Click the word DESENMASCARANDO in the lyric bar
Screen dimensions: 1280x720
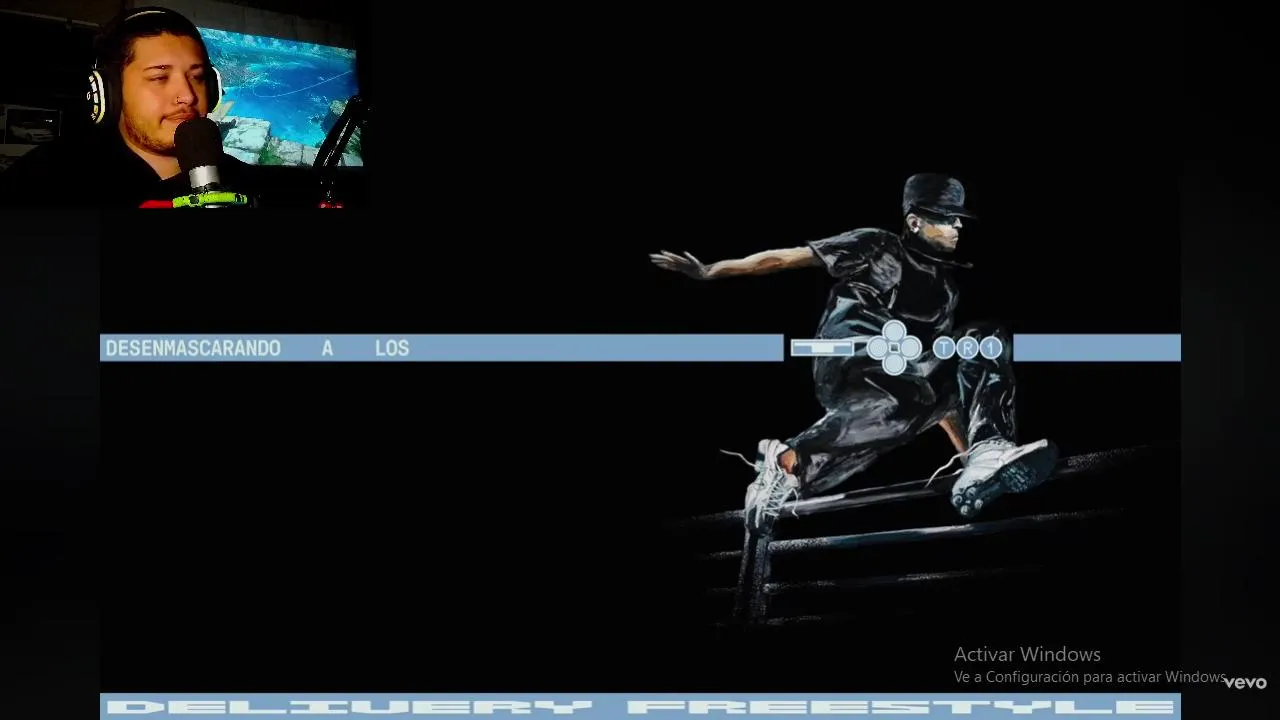pyautogui.click(x=193, y=348)
